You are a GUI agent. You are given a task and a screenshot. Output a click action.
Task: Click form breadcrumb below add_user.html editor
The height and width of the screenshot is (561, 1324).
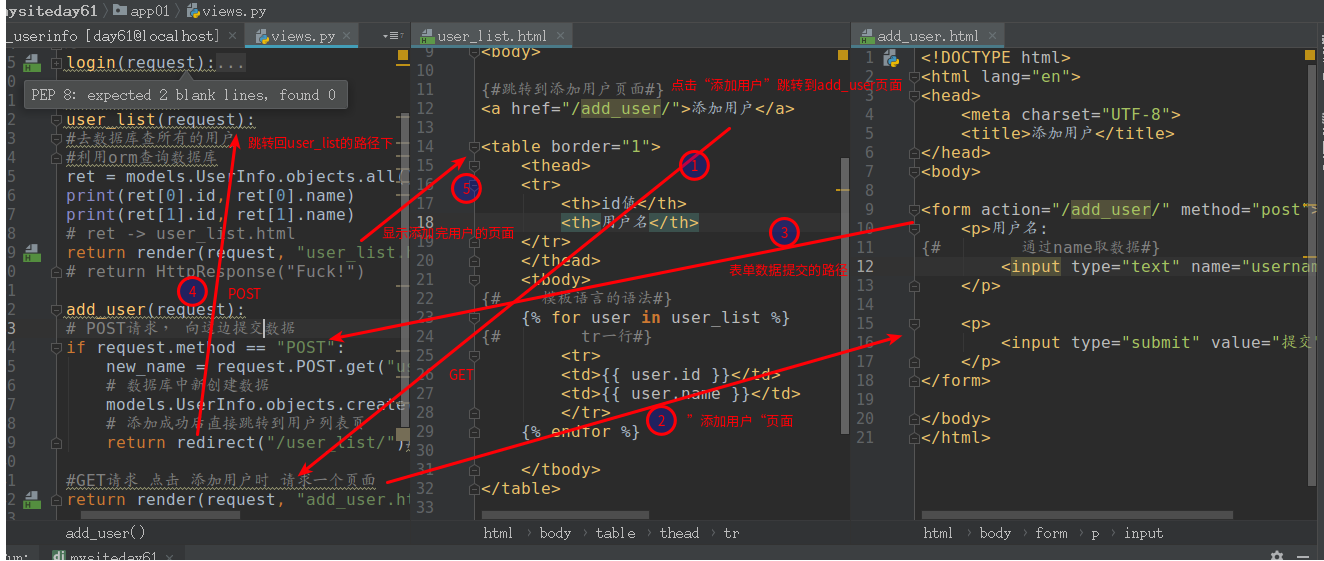pyautogui.click(x=1051, y=533)
